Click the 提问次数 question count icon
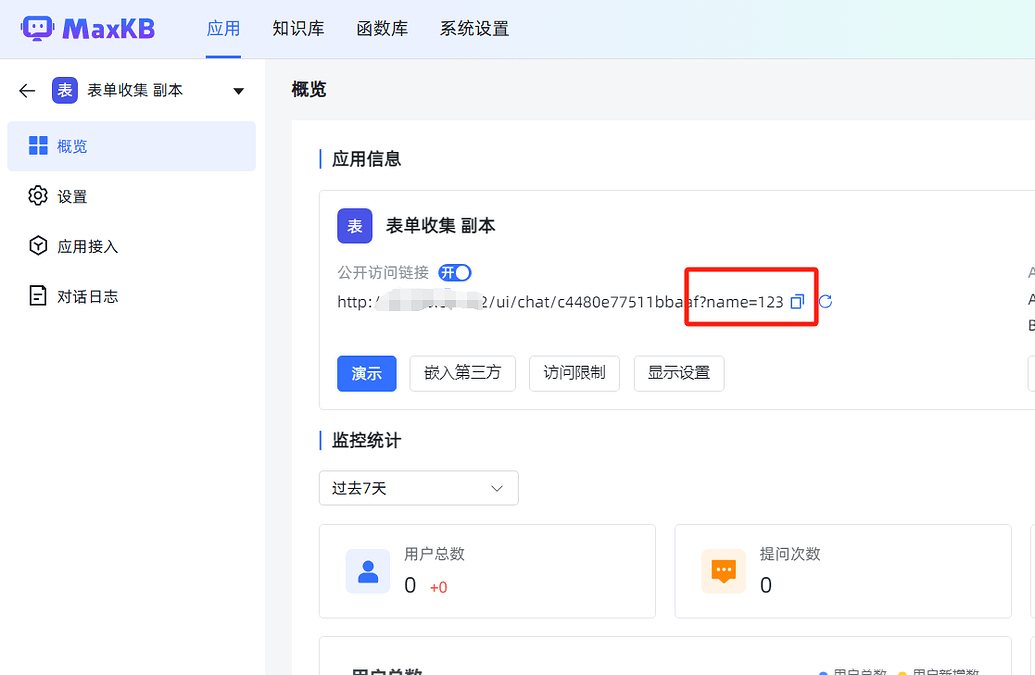The height and width of the screenshot is (675, 1035). [x=723, y=571]
